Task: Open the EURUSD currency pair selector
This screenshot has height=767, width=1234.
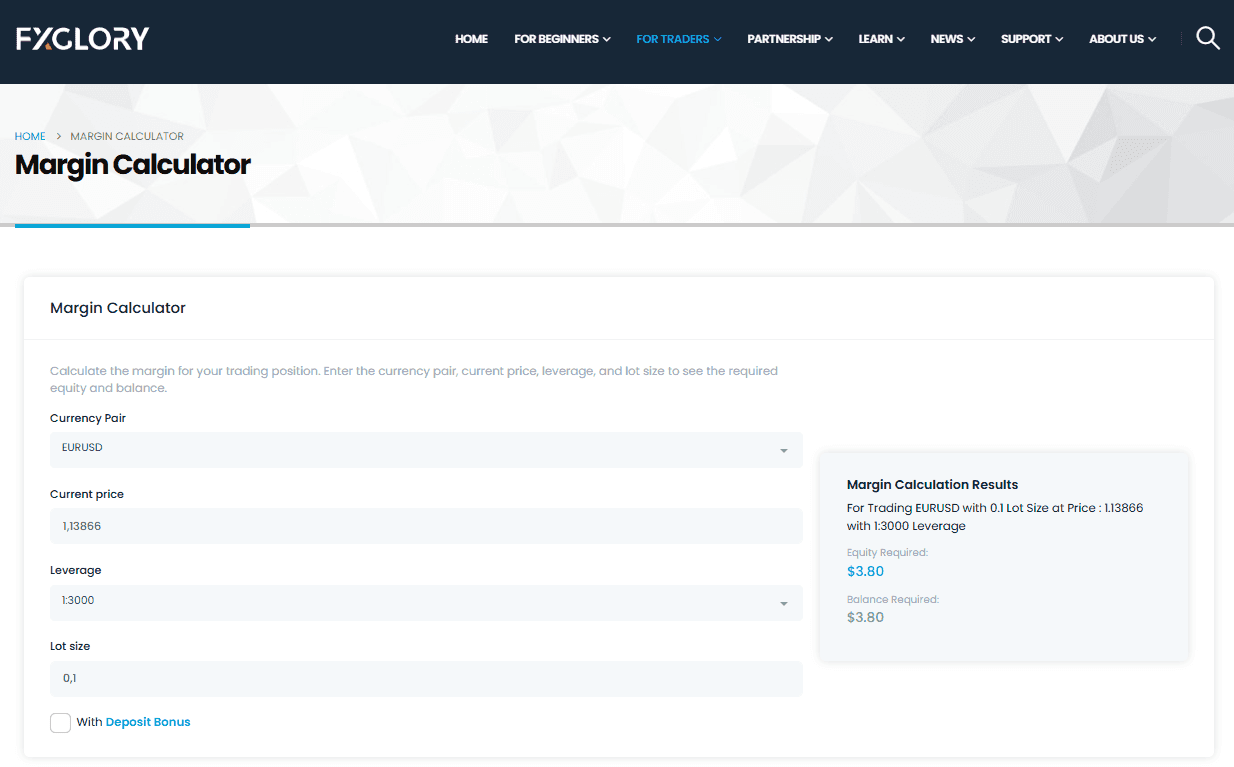Action: click(426, 449)
